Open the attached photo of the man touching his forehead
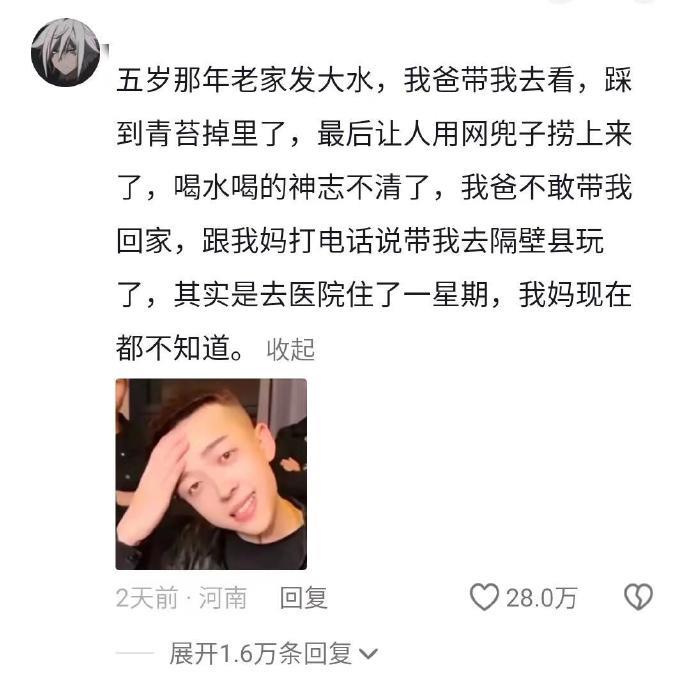Image resolution: width=690 pixels, height=688 pixels. tap(211, 474)
